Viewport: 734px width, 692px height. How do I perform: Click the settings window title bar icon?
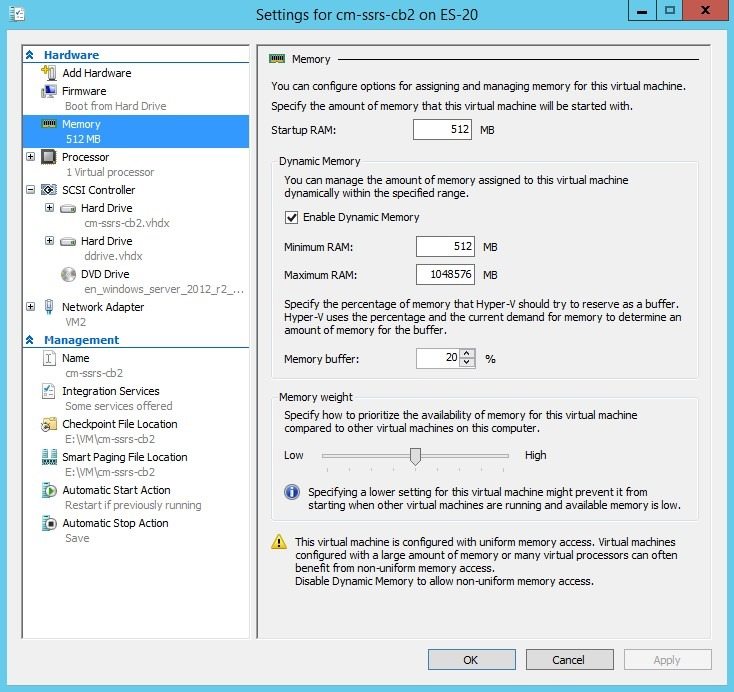click(x=17, y=14)
